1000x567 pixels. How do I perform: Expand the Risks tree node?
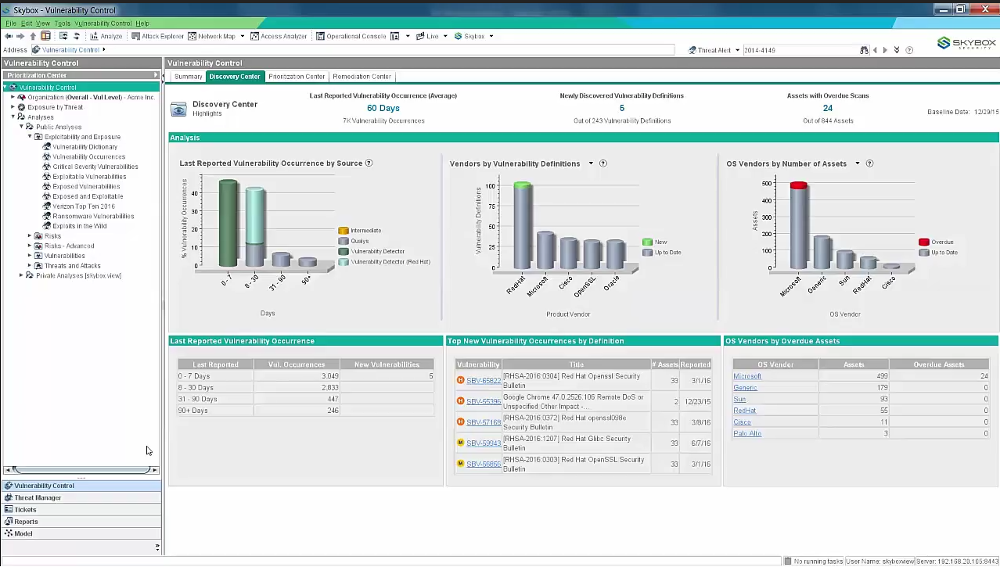point(29,236)
